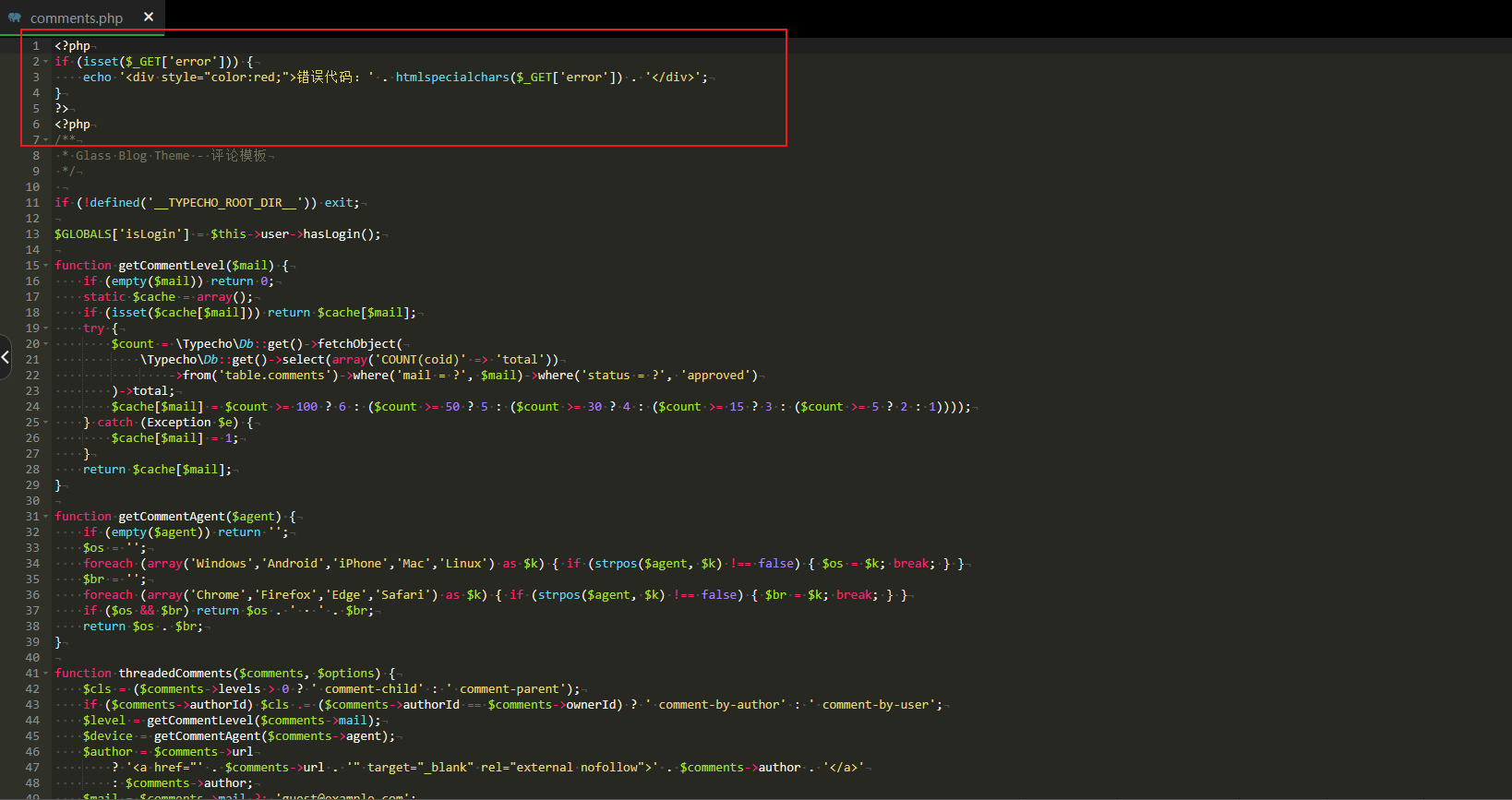Image resolution: width=1512 pixels, height=800 pixels.
Task: Click line number 13 in the gutter
Action: (32, 234)
